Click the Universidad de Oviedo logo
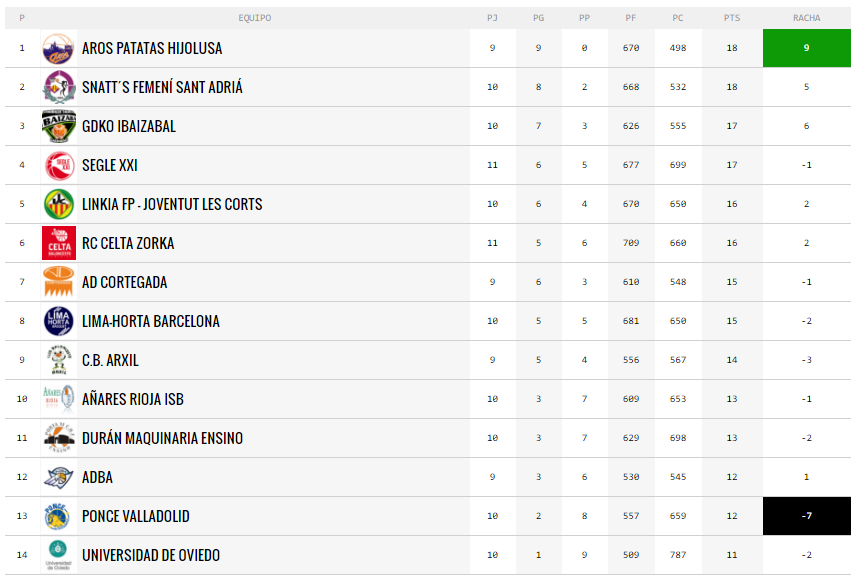Image resolution: width=859 pixels, height=583 pixels. pyautogui.click(x=59, y=555)
